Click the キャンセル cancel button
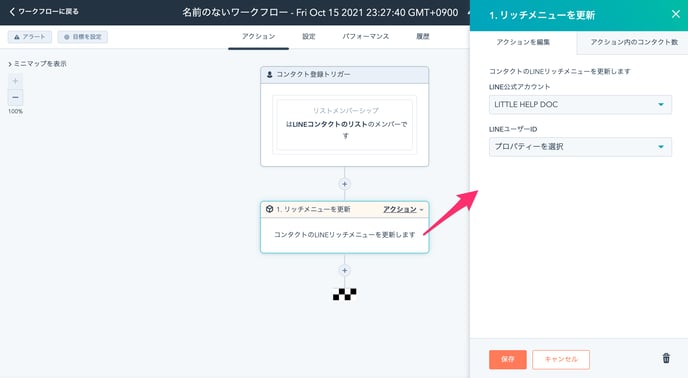Image resolution: width=688 pixels, height=378 pixels. coord(561,359)
